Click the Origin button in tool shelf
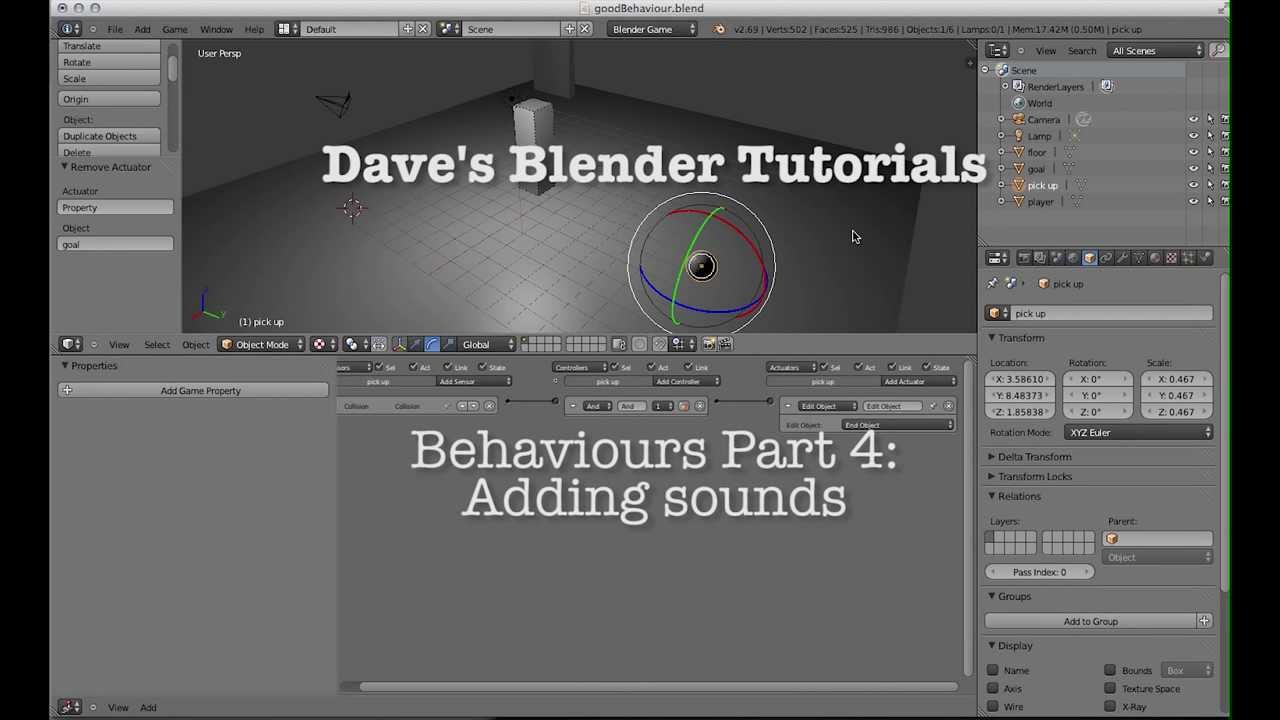 [x=109, y=99]
